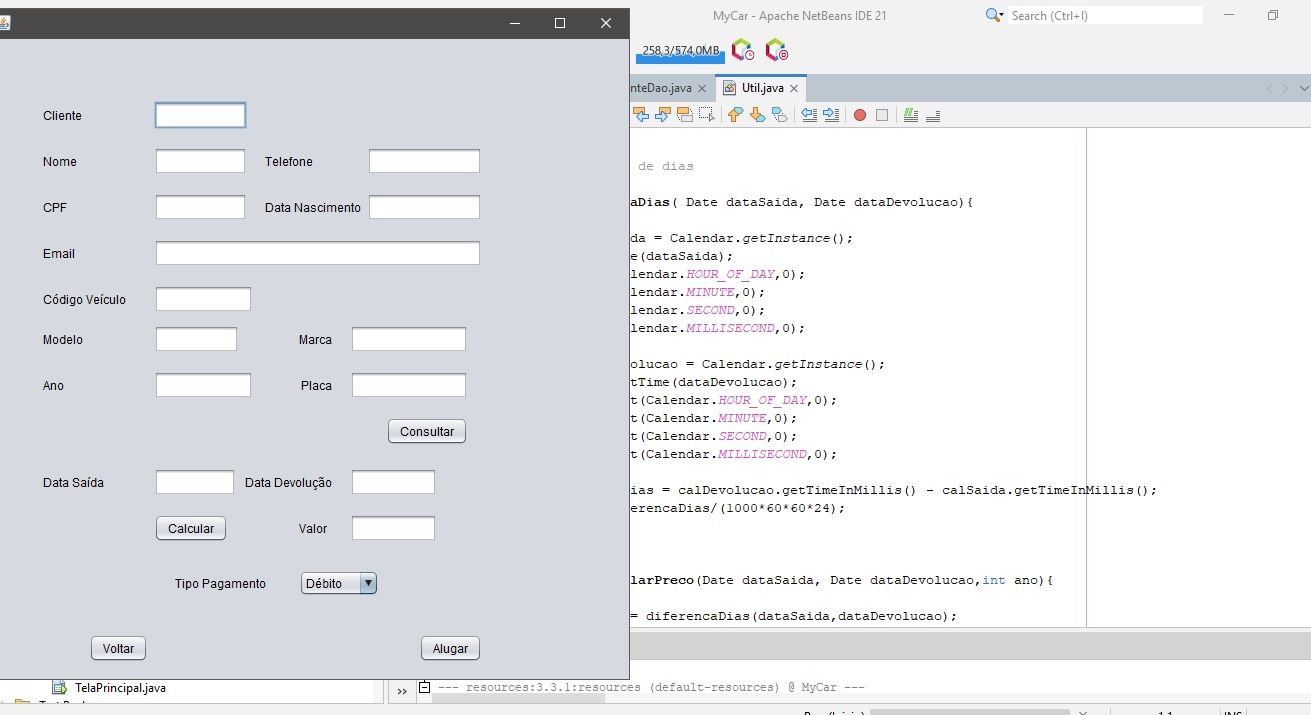Click Java cup icon in form title bar
This screenshot has height=715, width=1311.
click(x=3, y=23)
